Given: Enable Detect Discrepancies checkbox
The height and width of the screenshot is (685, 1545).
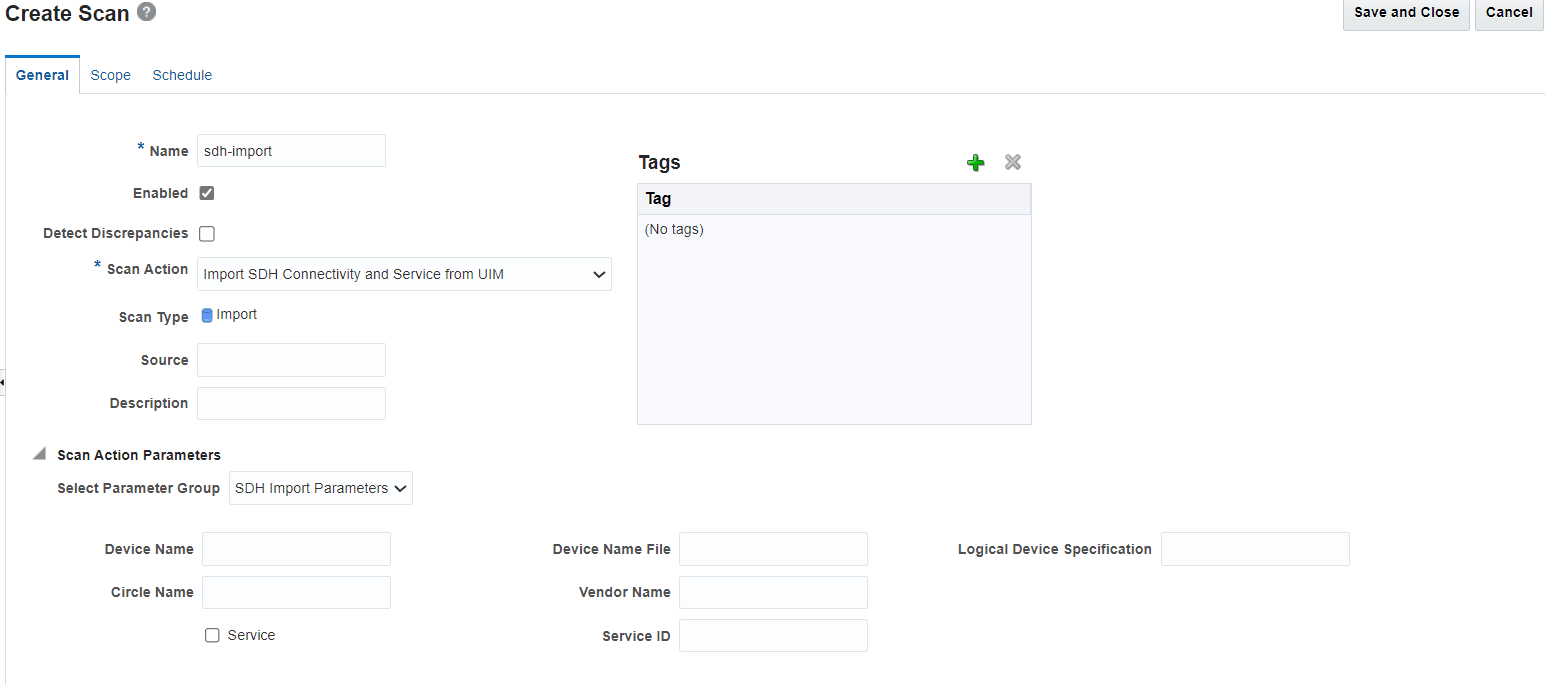Looking at the screenshot, I should pyautogui.click(x=207, y=233).
